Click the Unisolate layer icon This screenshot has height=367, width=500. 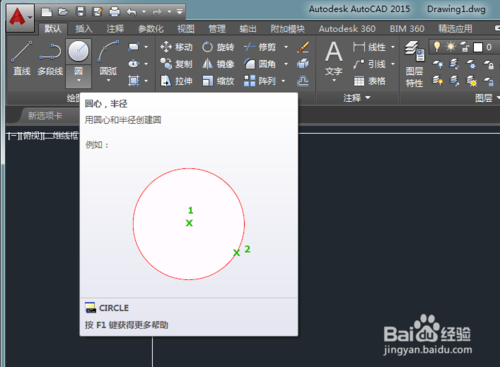(454, 81)
